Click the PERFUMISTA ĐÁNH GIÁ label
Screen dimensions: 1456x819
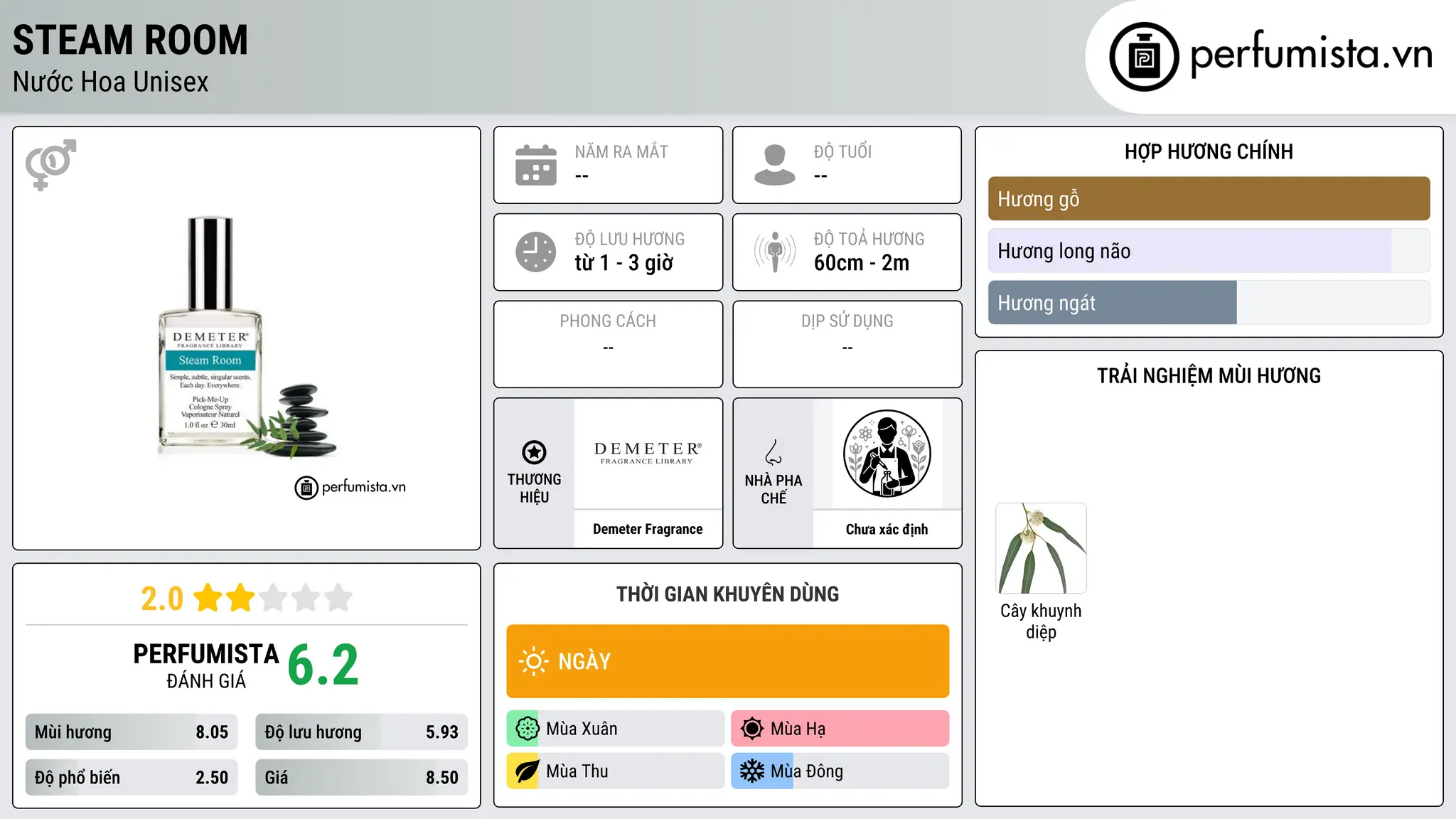206,665
